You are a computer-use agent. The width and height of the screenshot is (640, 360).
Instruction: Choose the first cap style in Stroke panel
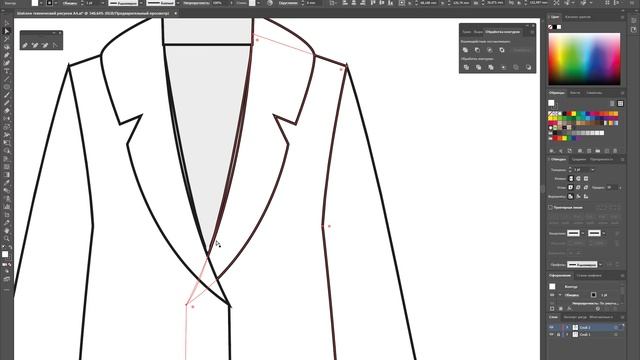[x=571, y=178]
